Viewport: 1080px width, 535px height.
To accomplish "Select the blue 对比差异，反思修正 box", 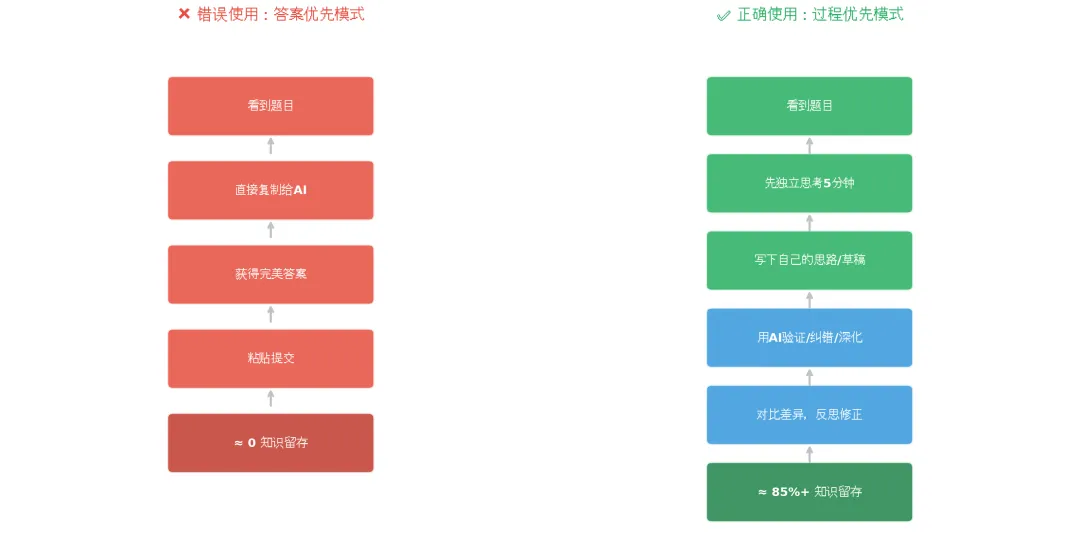I will (x=809, y=415).
